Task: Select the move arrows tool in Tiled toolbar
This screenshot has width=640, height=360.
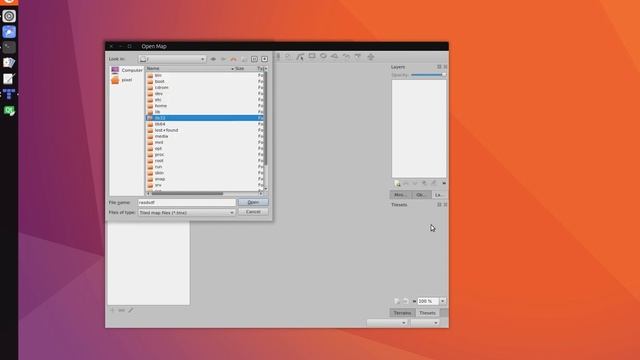Action: coord(371,57)
